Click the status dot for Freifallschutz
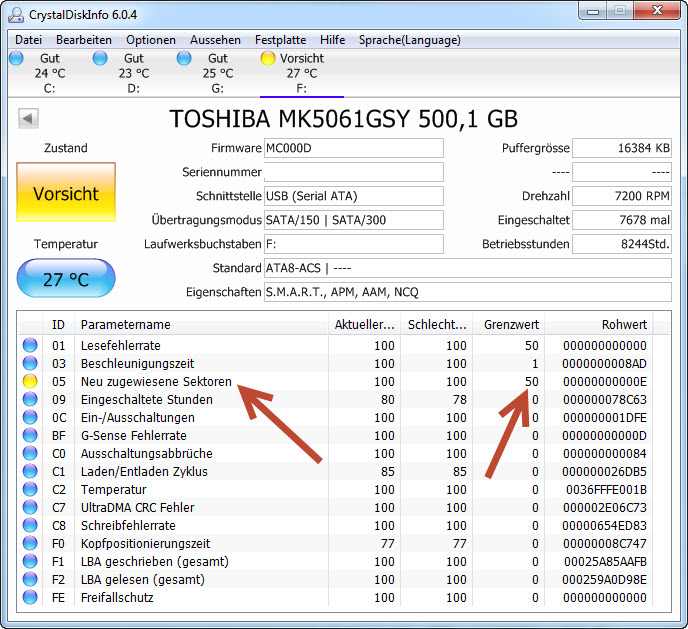 click(x=30, y=597)
